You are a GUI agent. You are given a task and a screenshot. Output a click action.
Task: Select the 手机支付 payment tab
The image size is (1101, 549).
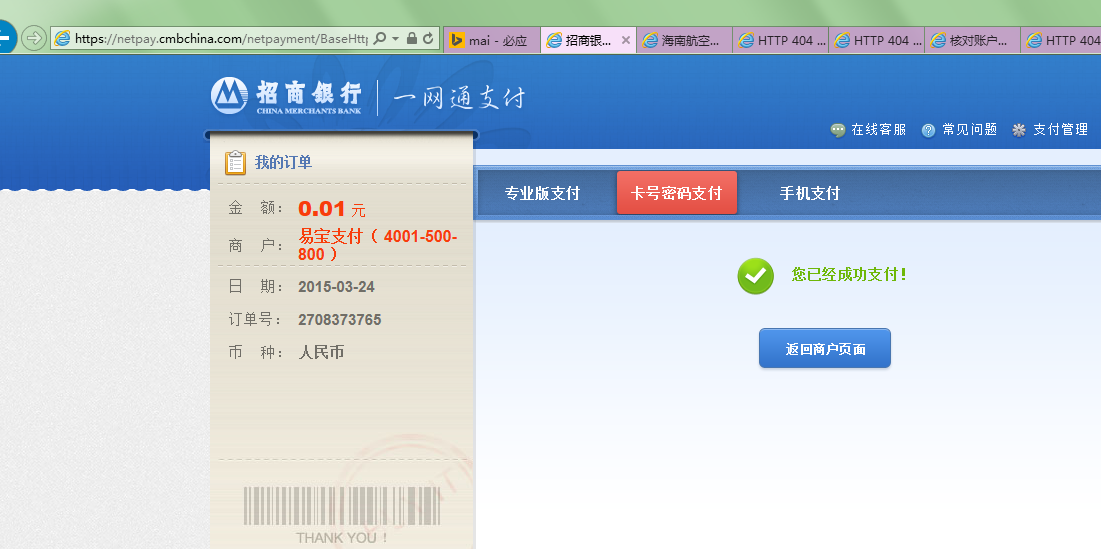[x=810, y=193]
